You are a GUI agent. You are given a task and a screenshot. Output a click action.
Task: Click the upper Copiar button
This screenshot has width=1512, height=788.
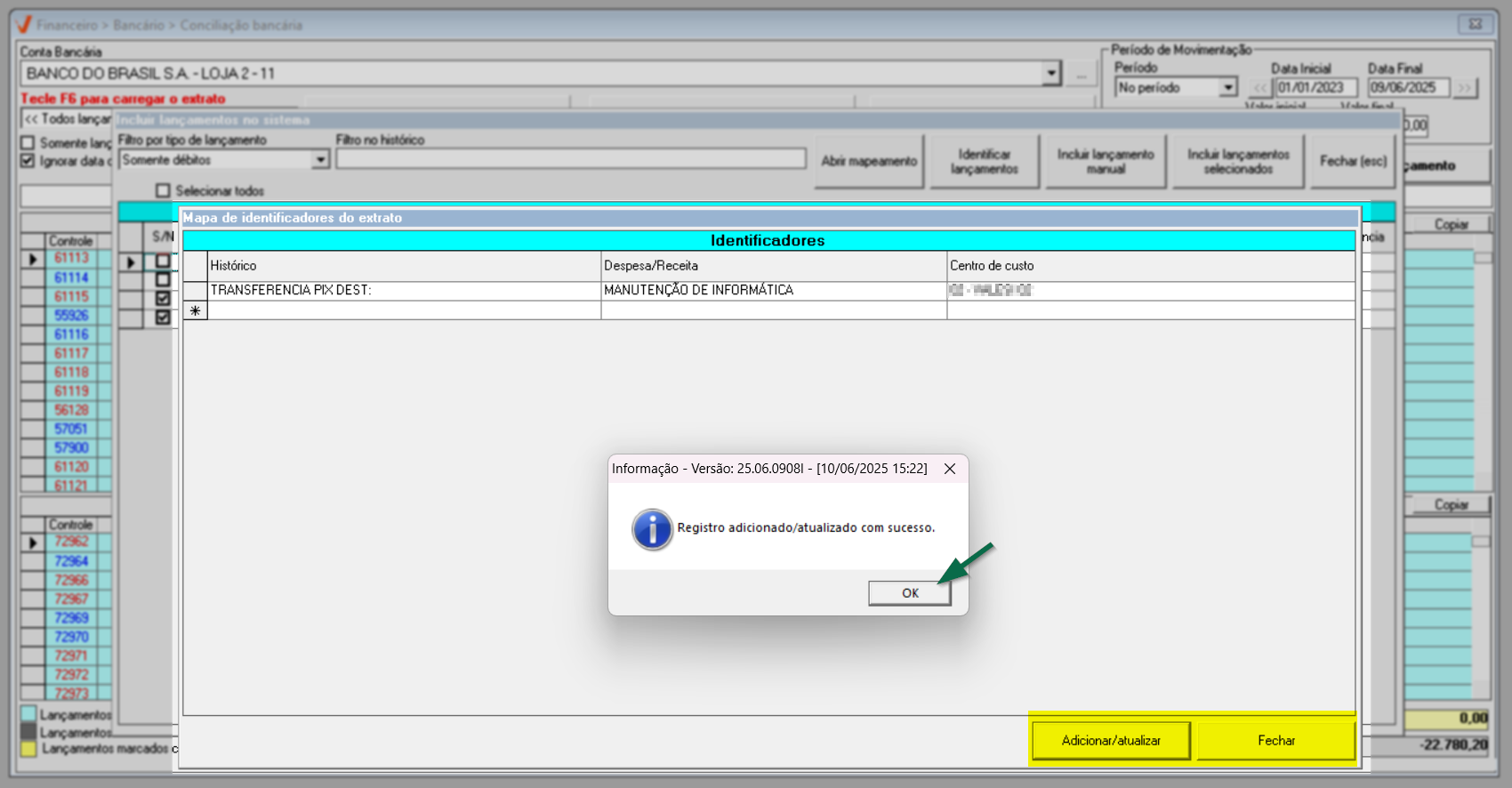pyautogui.click(x=1451, y=224)
